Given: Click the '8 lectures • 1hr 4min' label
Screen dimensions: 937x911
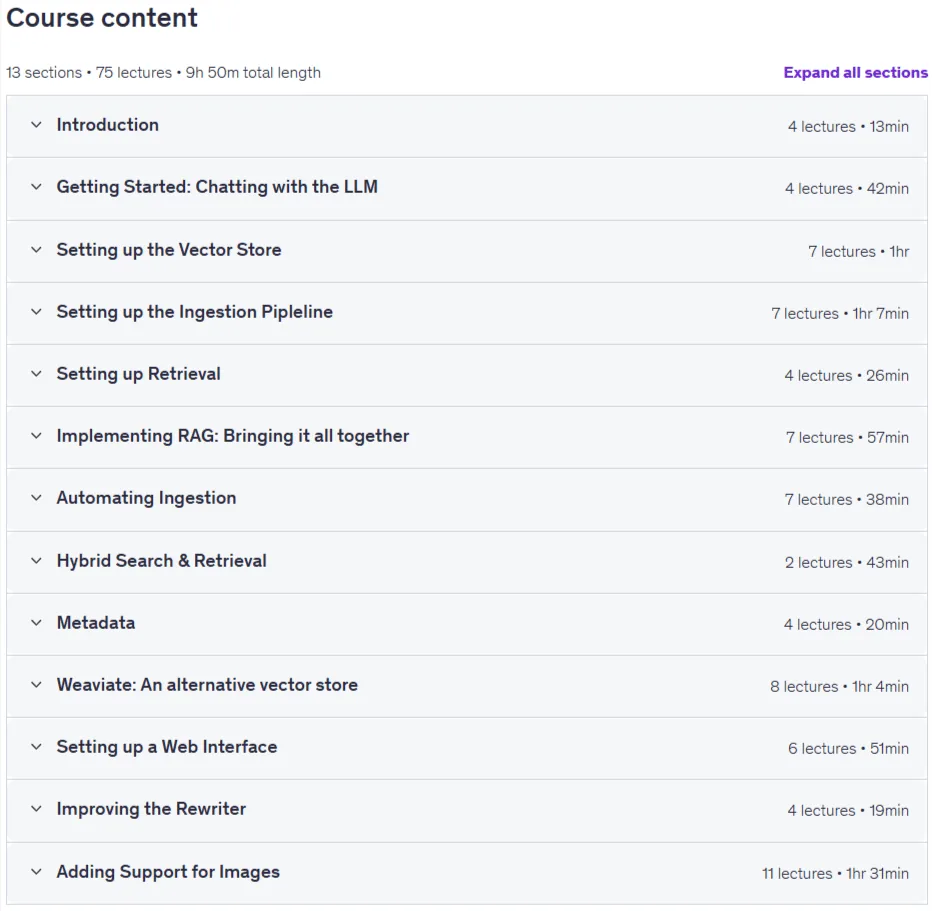Looking at the screenshot, I should click(839, 686).
